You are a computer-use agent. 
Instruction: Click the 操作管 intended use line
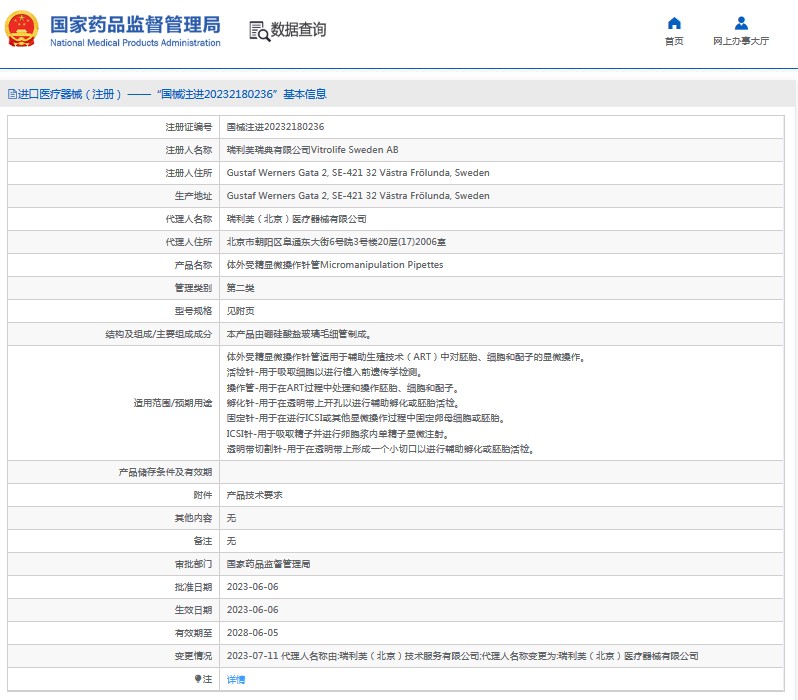(x=343, y=388)
